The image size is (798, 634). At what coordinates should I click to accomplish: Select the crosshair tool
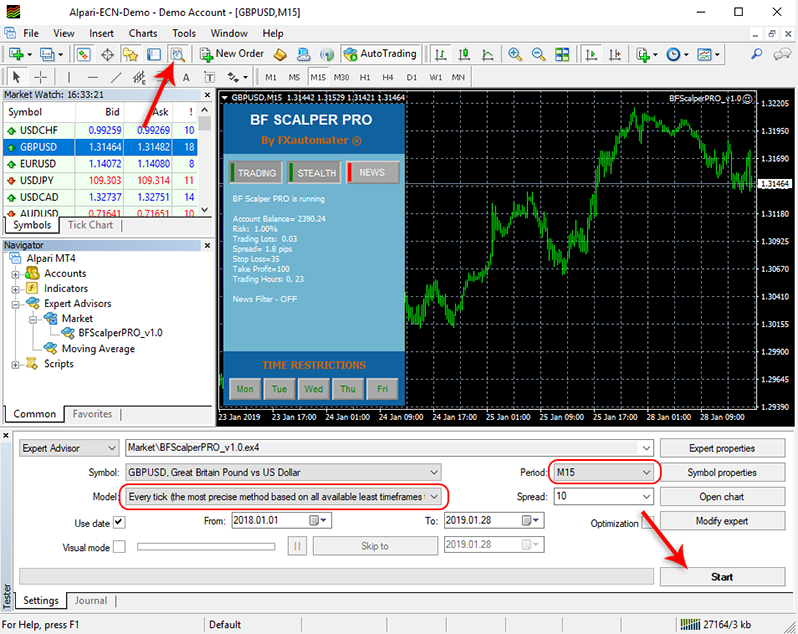40,77
